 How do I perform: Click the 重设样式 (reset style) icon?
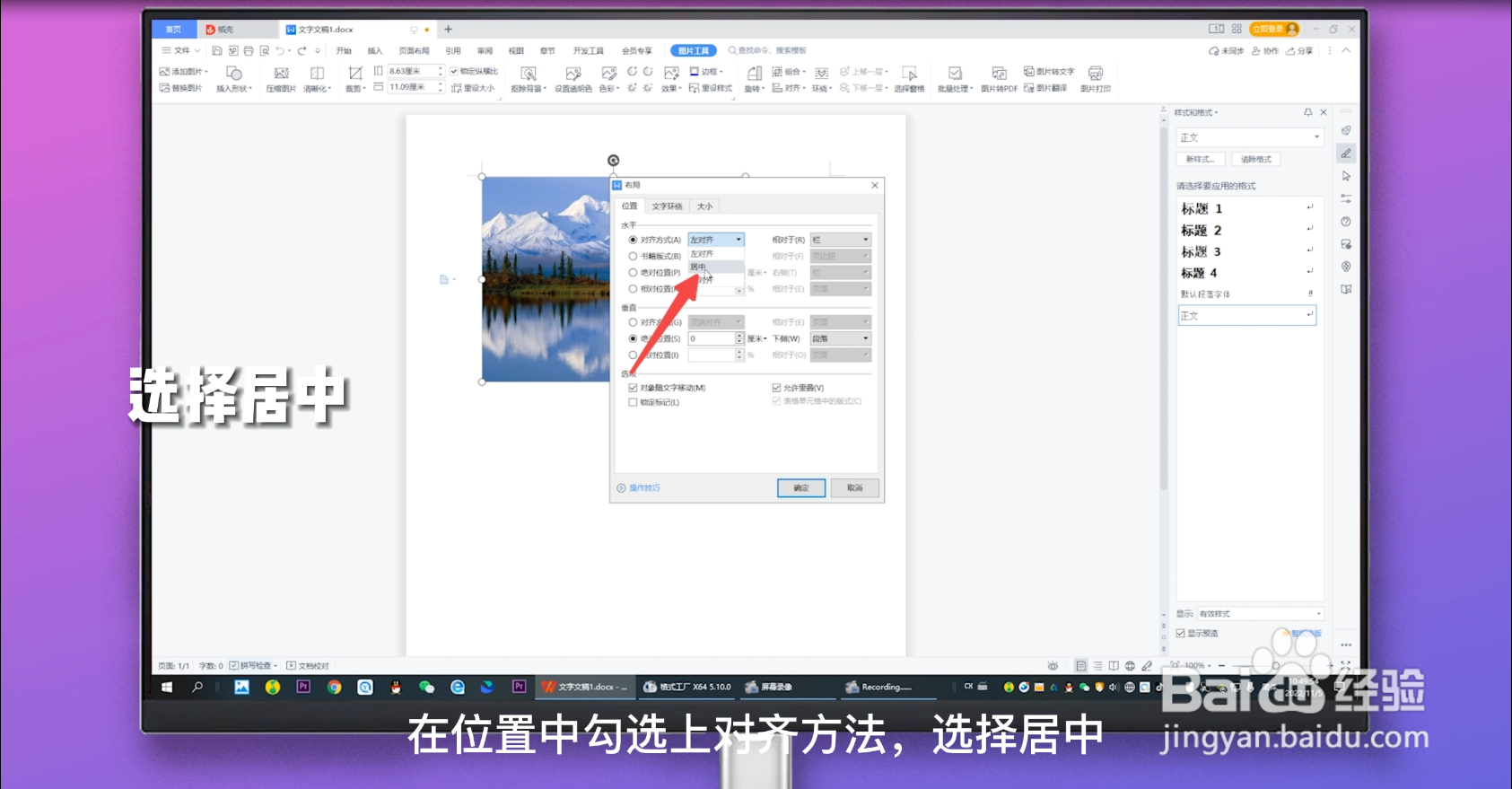pos(694,88)
